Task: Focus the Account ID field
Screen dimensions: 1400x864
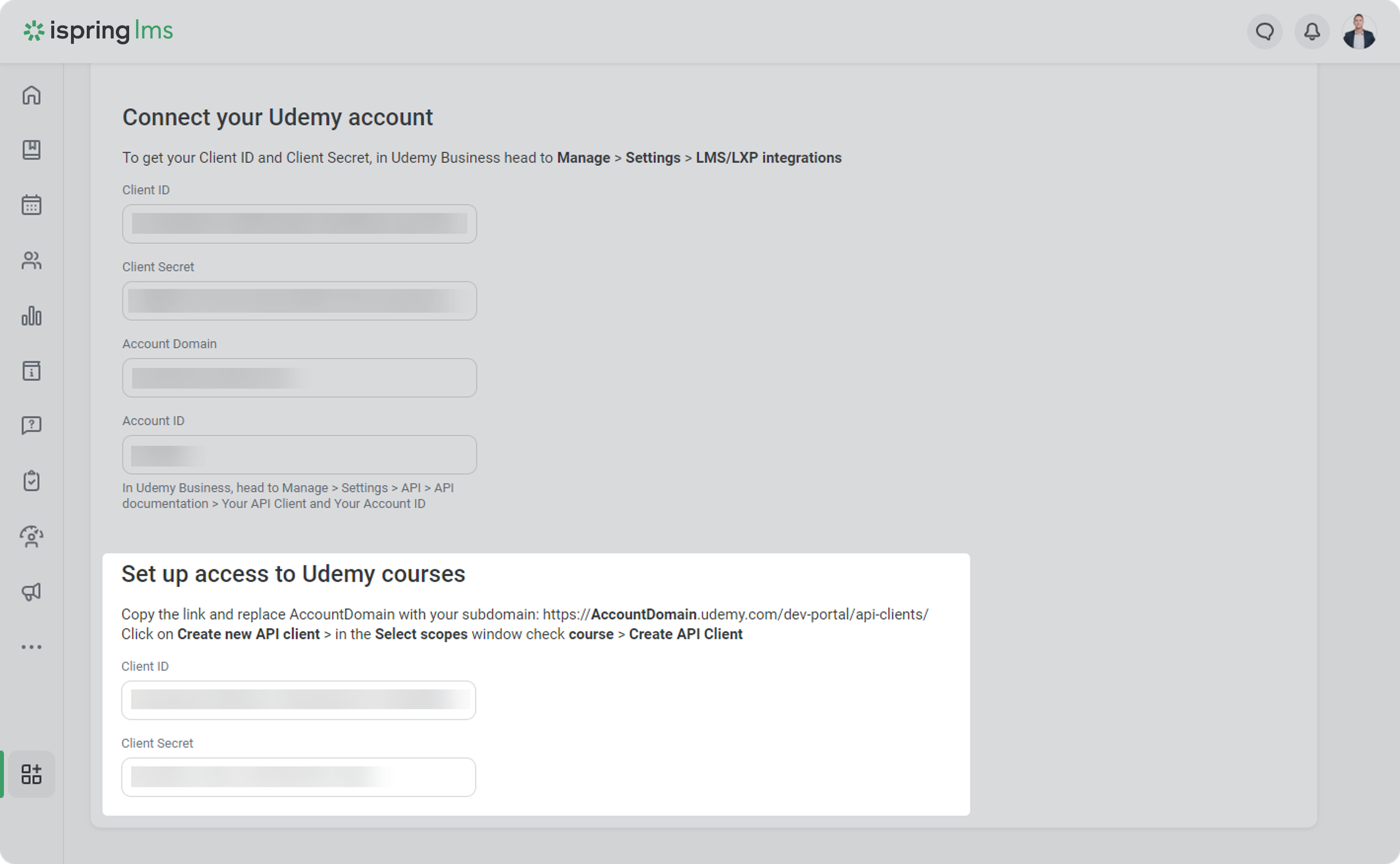Action: point(299,455)
